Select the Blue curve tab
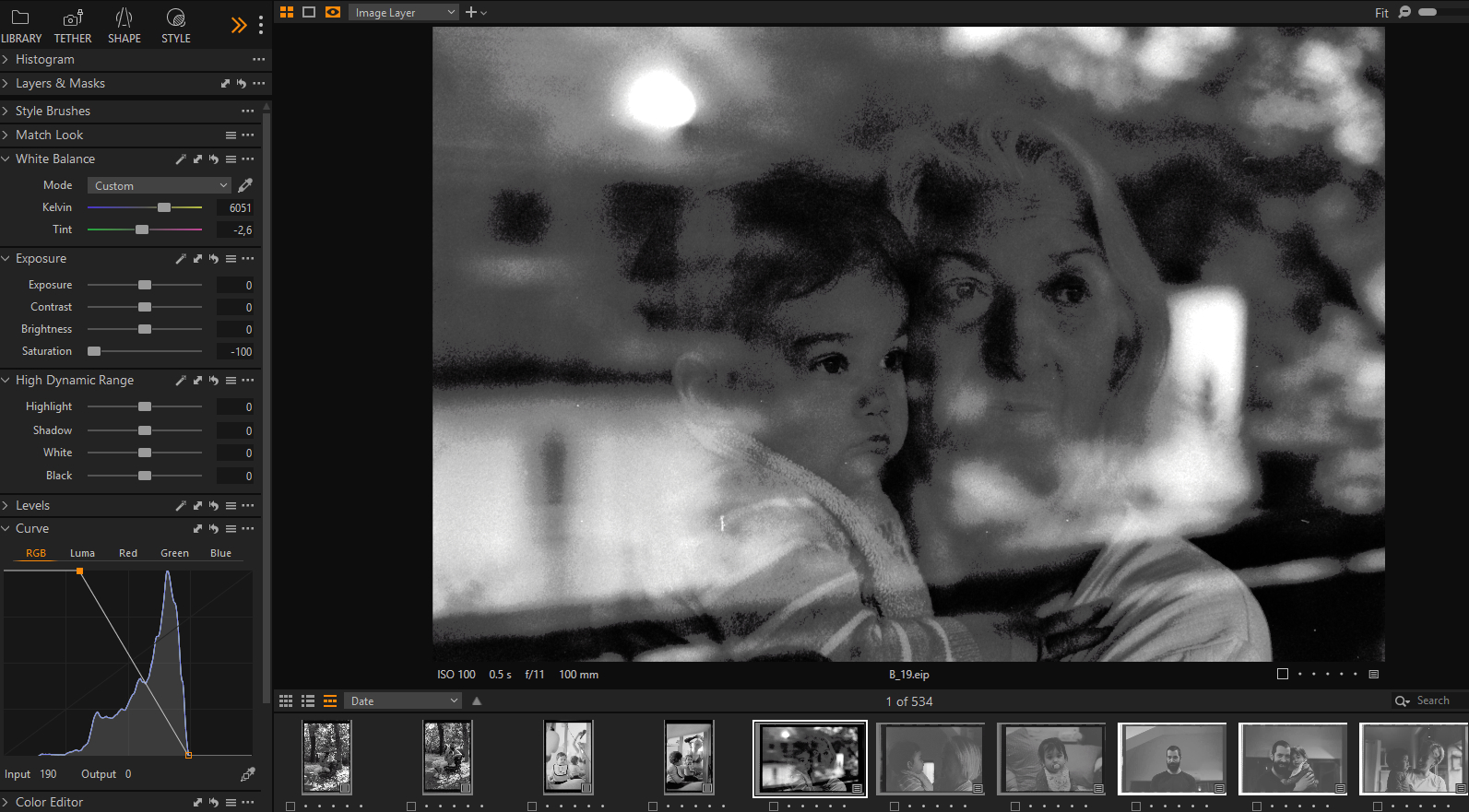 pyautogui.click(x=220, y=553)
